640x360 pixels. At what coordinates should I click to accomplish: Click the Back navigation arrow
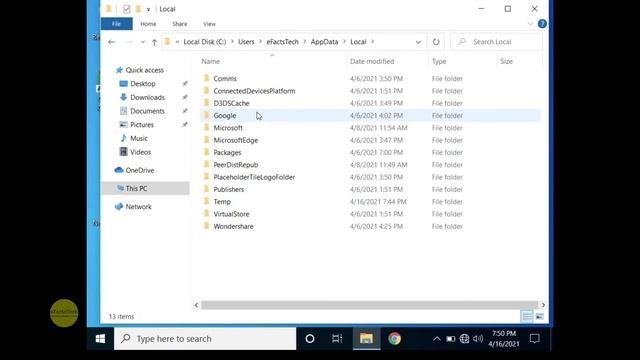pyautogui.click(x=111, y=42)
